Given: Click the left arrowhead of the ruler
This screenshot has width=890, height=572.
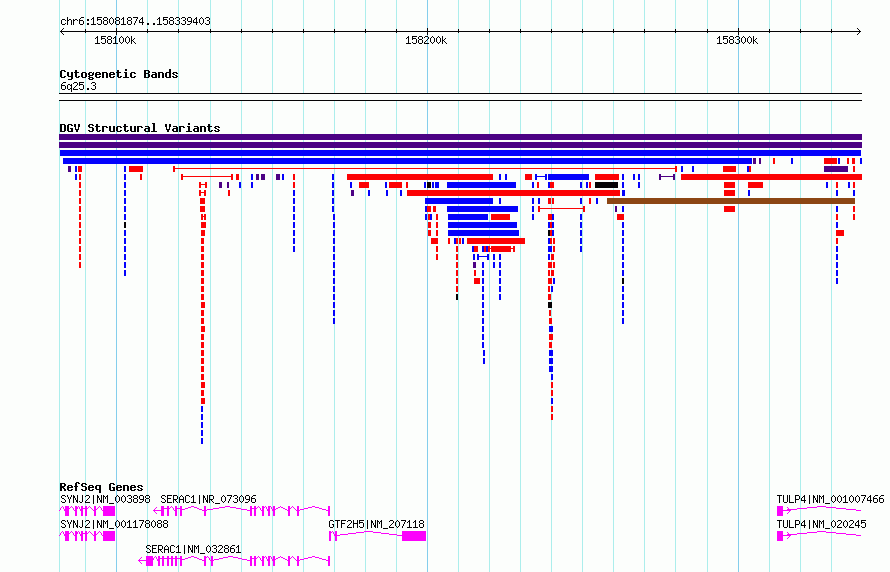Looking at the screenshot, I should [x=62, y=32].
